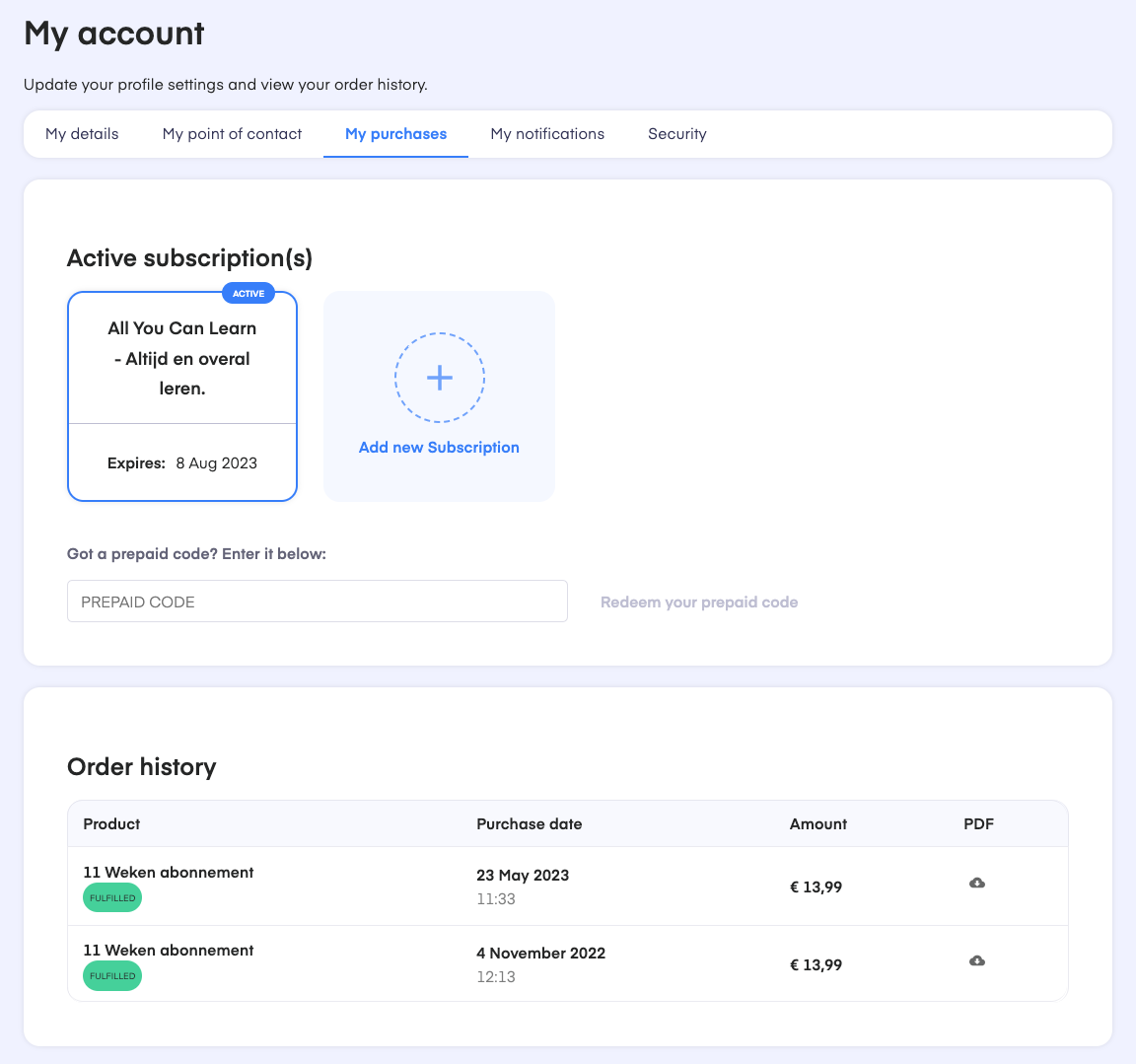Open the My details tab
Image resolution: width=1136 pixels, height=1064 pixels.
coord(82,134)
